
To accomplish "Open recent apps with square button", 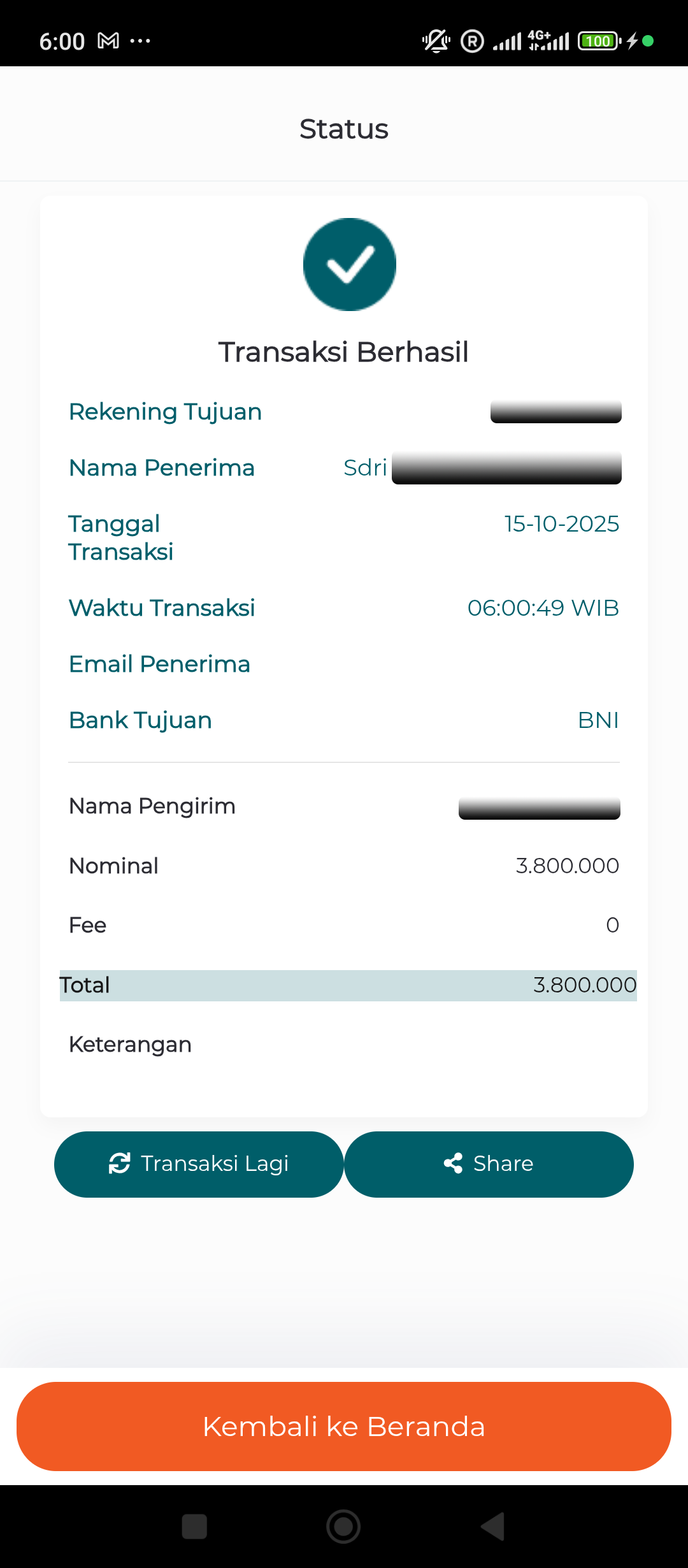I will pos(194,1527).
